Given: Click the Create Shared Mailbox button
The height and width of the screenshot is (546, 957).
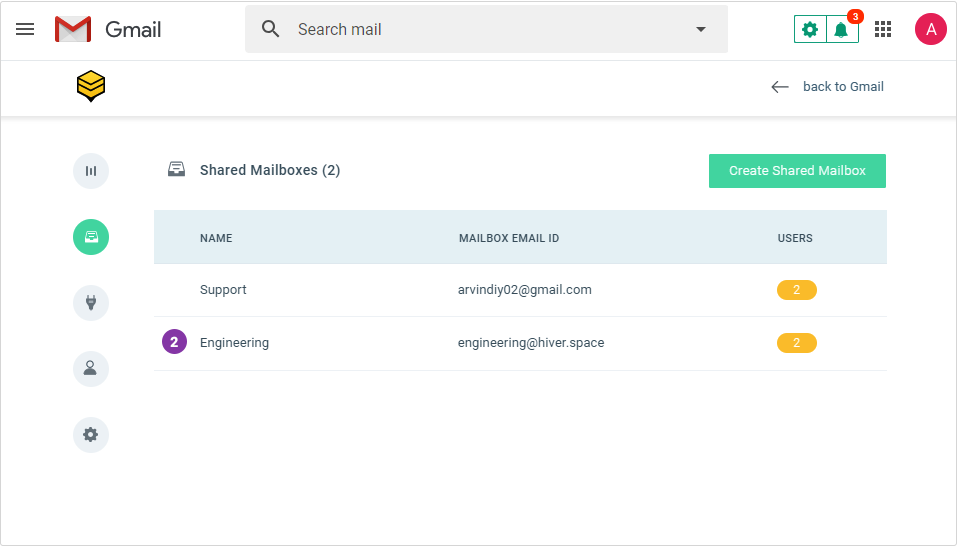Looking at the screenshot, I should click(x=797, y=171).
